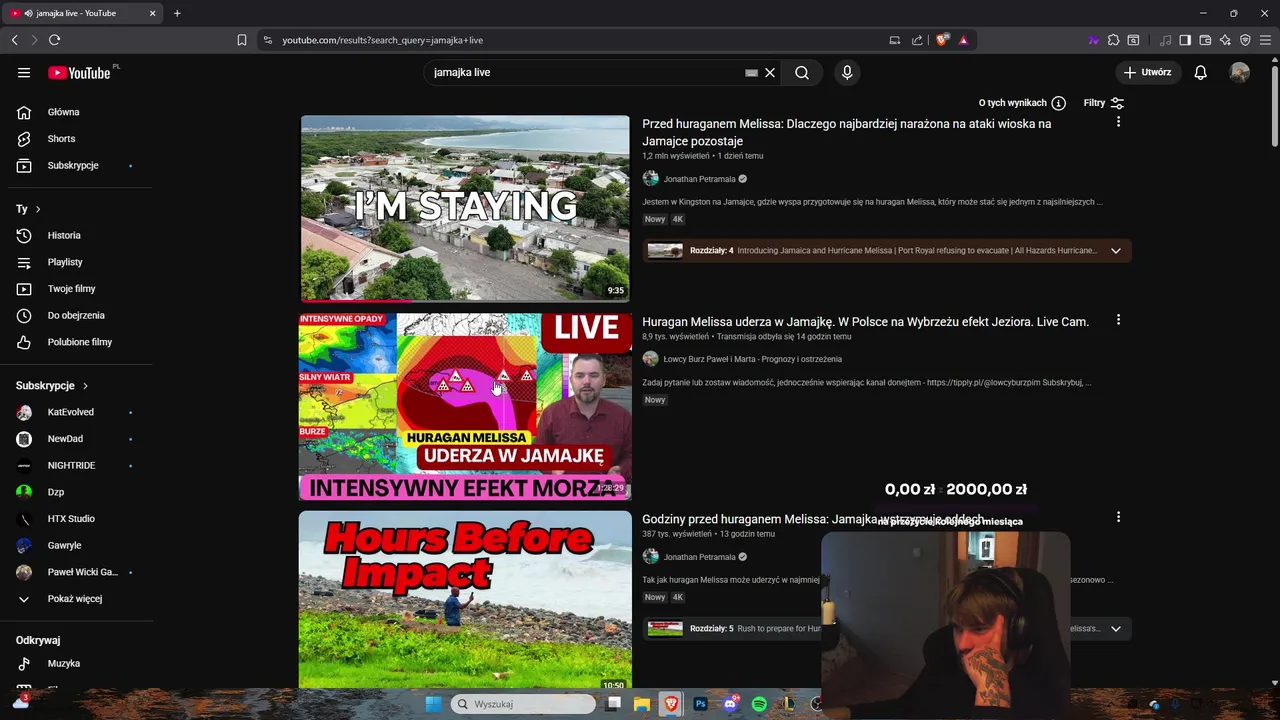Image resolution: width=1280 pixels, height=720 pixels.
Task: Open browser extensions puzzle icon
Action: 1113,40
